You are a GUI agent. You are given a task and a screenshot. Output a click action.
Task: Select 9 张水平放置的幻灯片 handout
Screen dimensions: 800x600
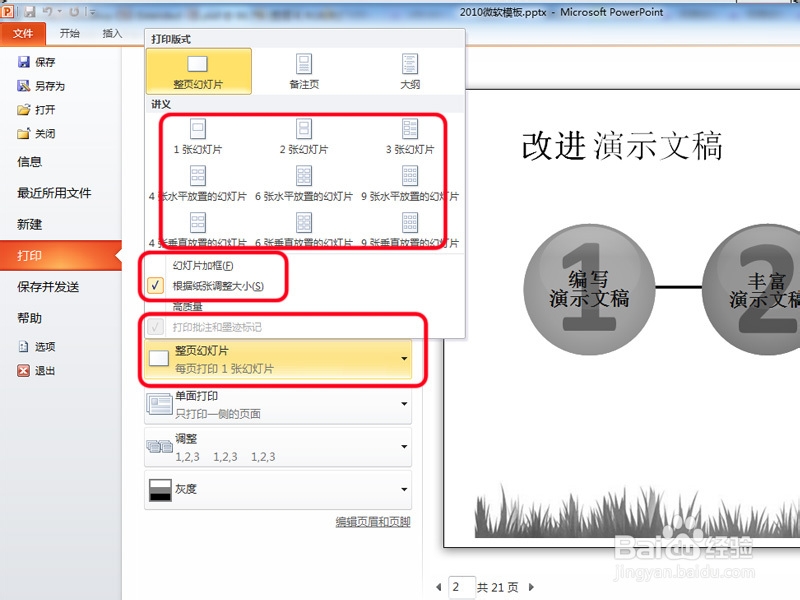point(410,176)
